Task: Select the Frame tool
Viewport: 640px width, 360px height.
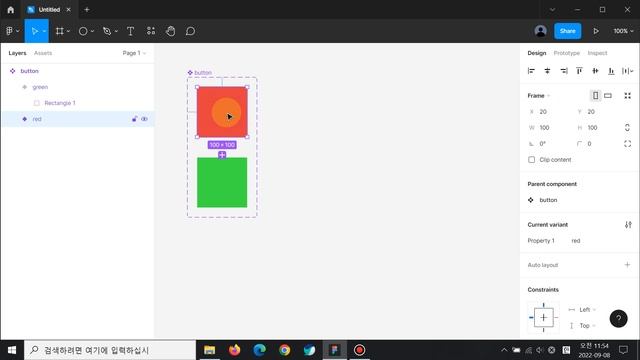Action: pyautogui.click(x=60, y=31)
